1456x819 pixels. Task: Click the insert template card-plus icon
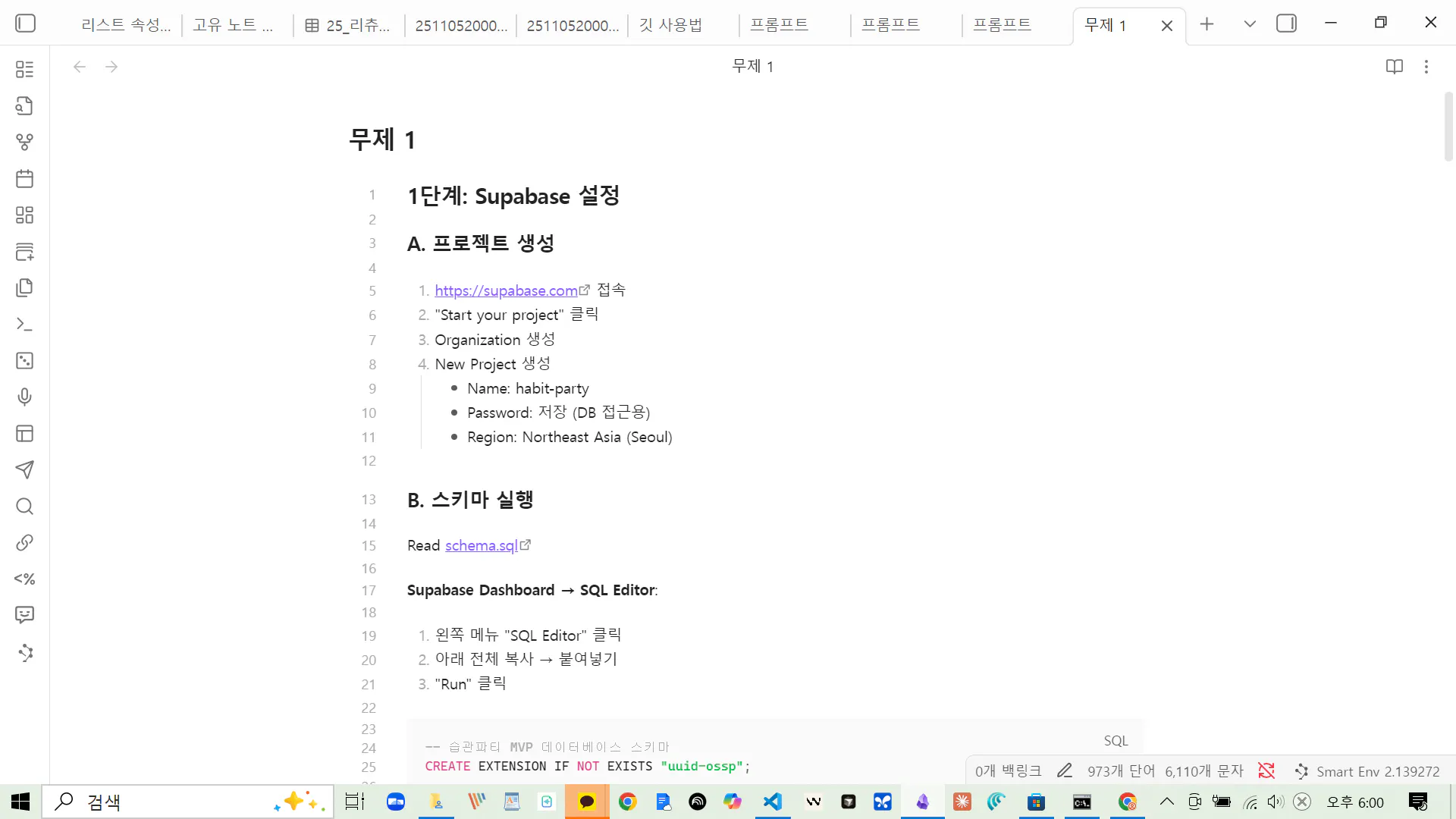[24, 251]
